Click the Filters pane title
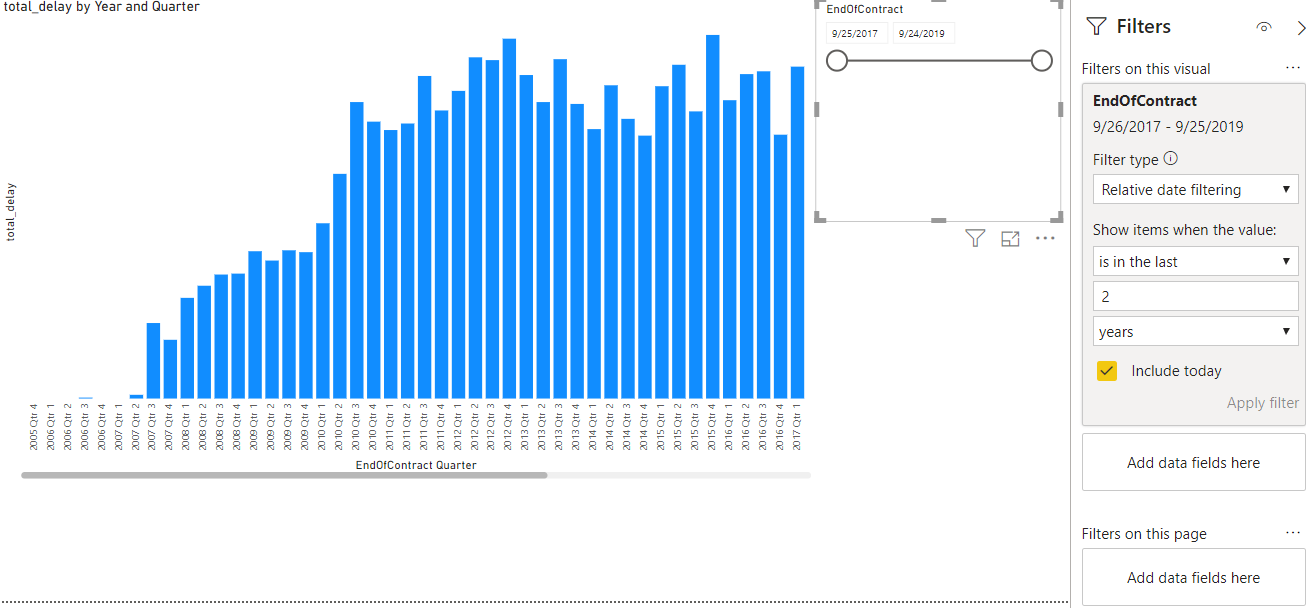The height and width of the screenshot is (608, 1306). click(x=1143, y=27)
